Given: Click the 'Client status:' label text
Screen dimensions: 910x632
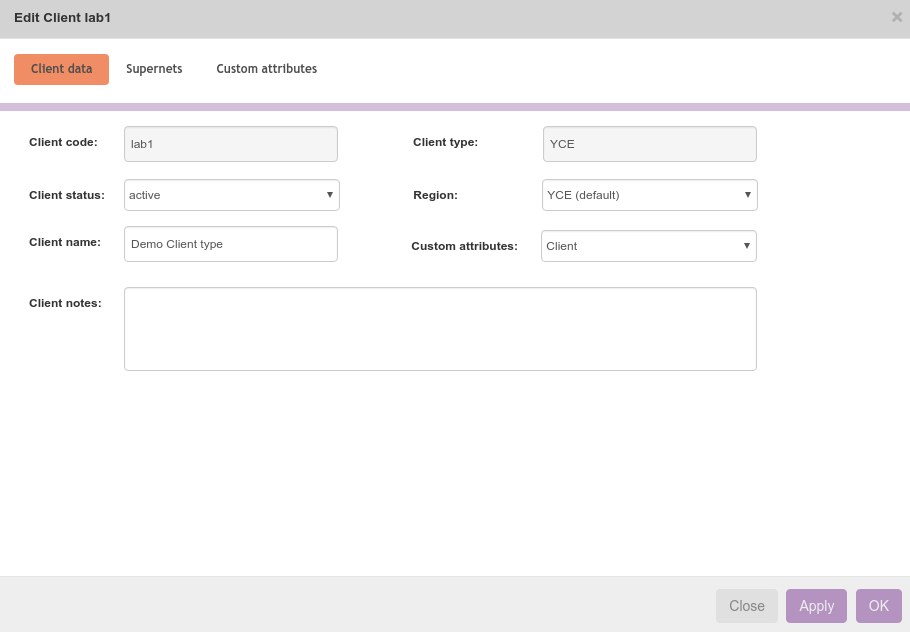Looking at the screenshot, I should [x=67, y=195].
